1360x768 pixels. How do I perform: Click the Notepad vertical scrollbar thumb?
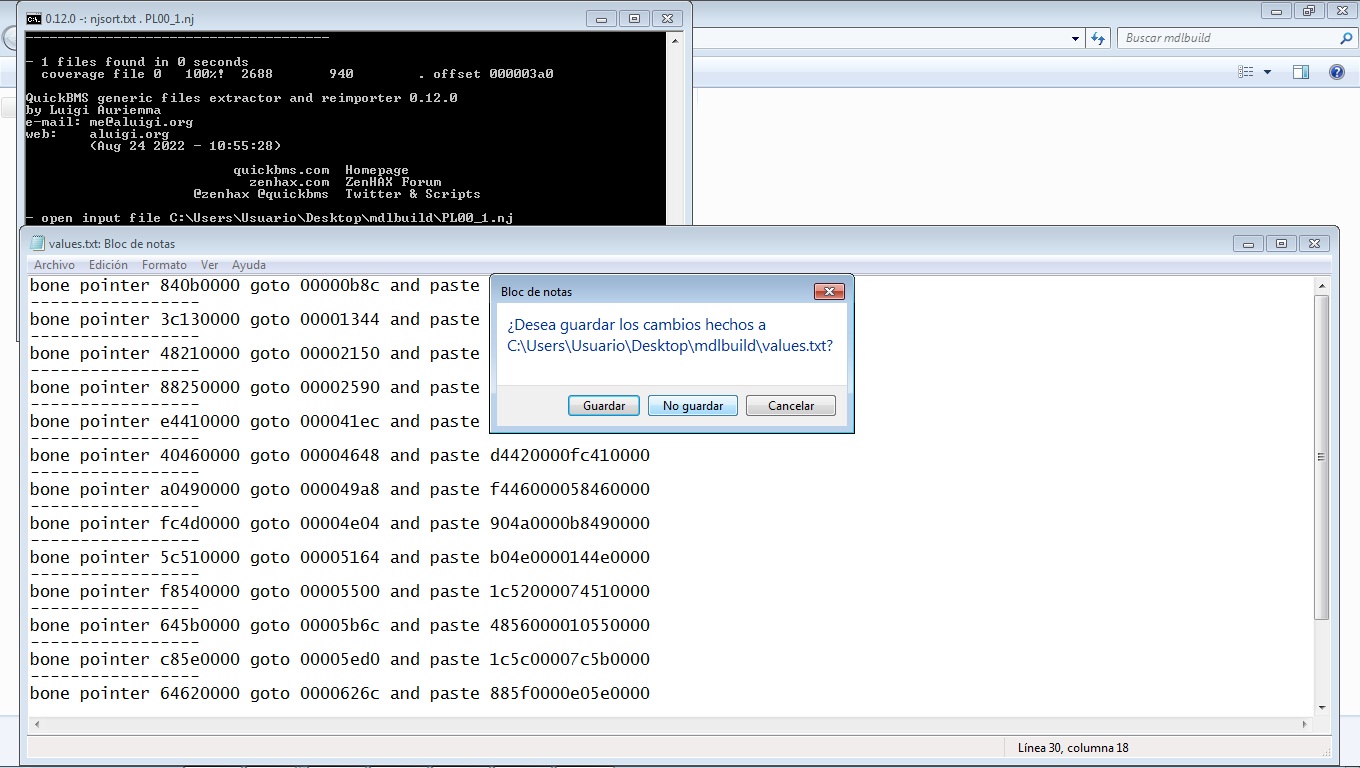(x=1322, y=457)
